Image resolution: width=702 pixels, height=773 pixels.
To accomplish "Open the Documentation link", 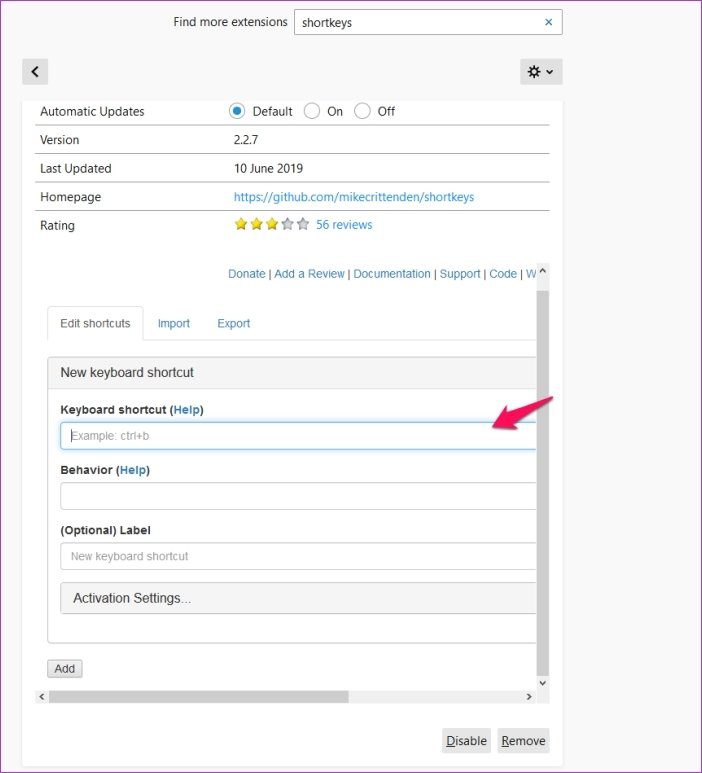I will tap(392, 274).
